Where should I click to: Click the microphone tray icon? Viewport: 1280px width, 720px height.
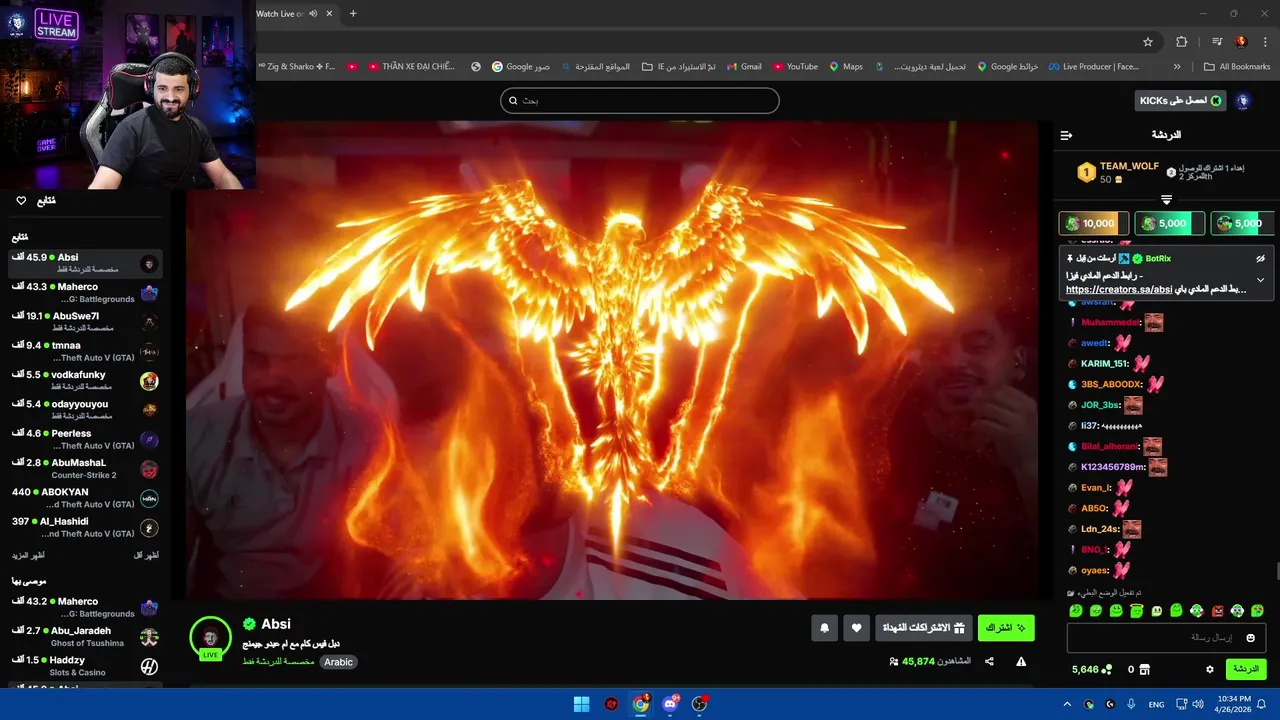click(1131, 704)
